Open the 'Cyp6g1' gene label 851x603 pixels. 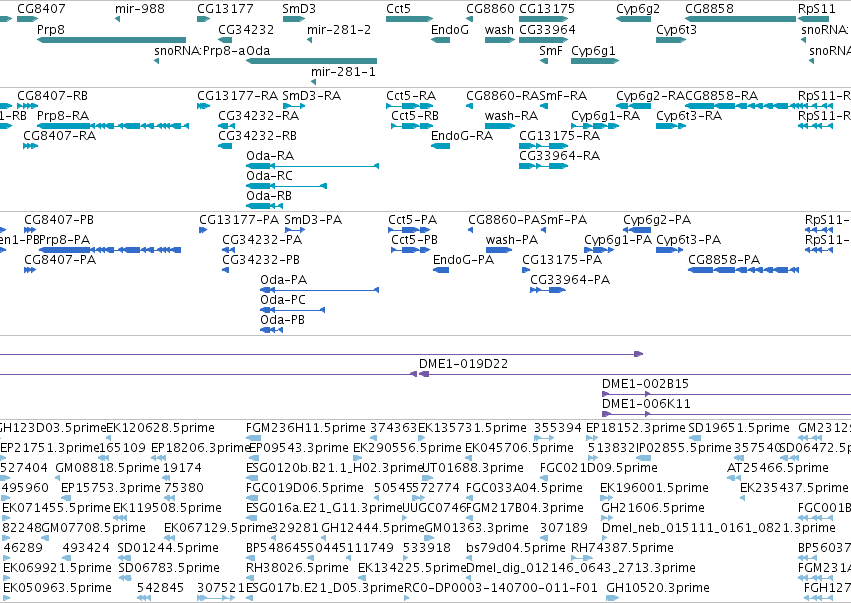tap(593, 50)
